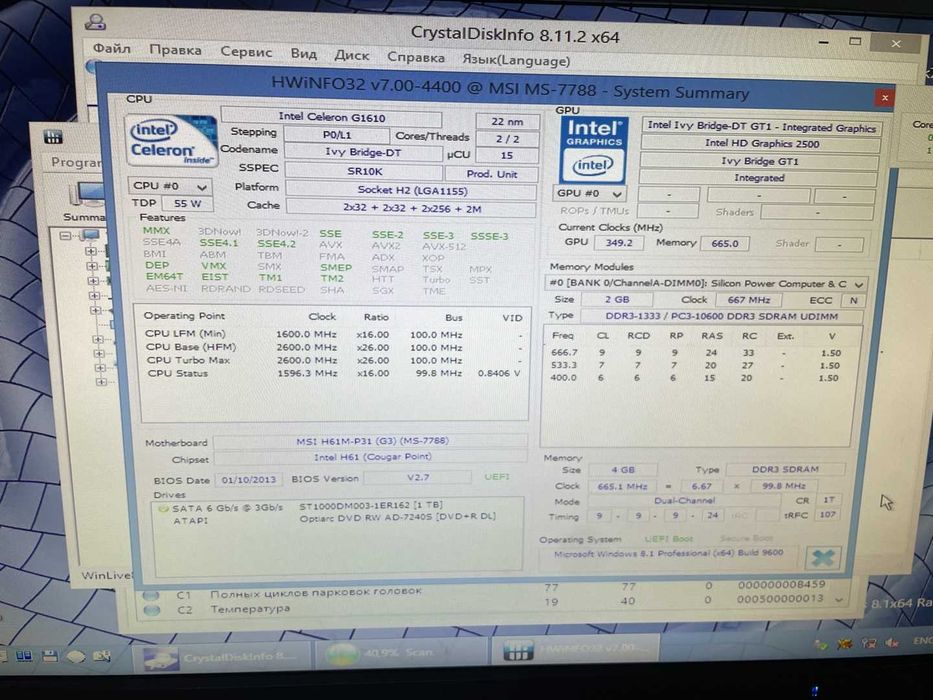Minimize the CrystalDiskInfo window
This screenshot has height=700, width=933.
pos(824,42)
